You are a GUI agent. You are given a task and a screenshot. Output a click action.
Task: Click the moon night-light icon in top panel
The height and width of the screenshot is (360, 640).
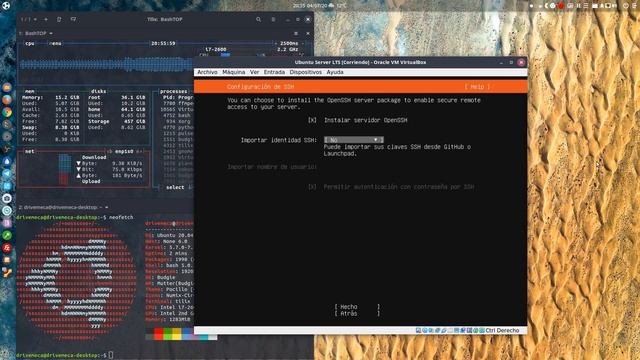pyautogui.click(x=547, y=6)
